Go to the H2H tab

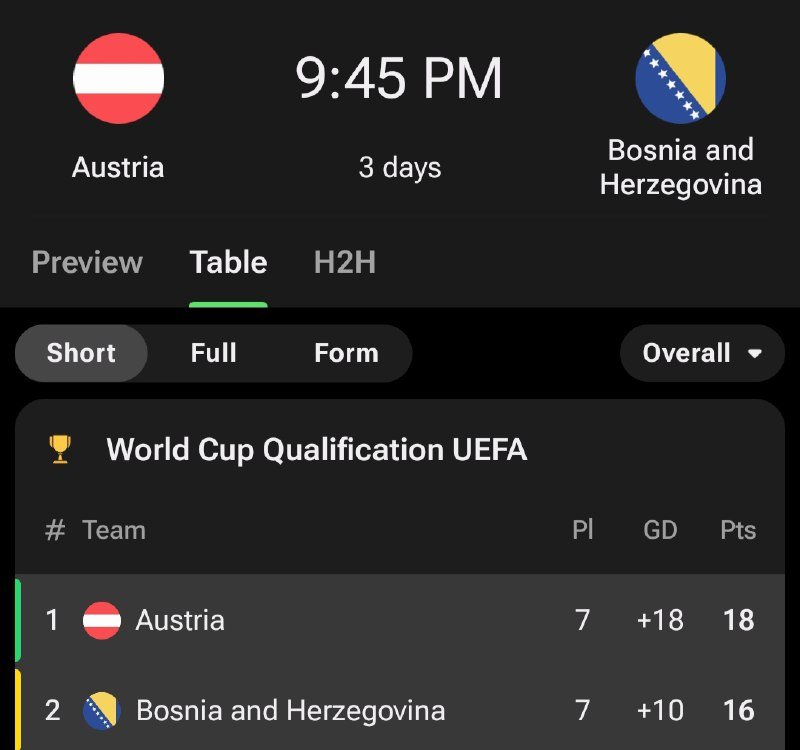(345, 263)
